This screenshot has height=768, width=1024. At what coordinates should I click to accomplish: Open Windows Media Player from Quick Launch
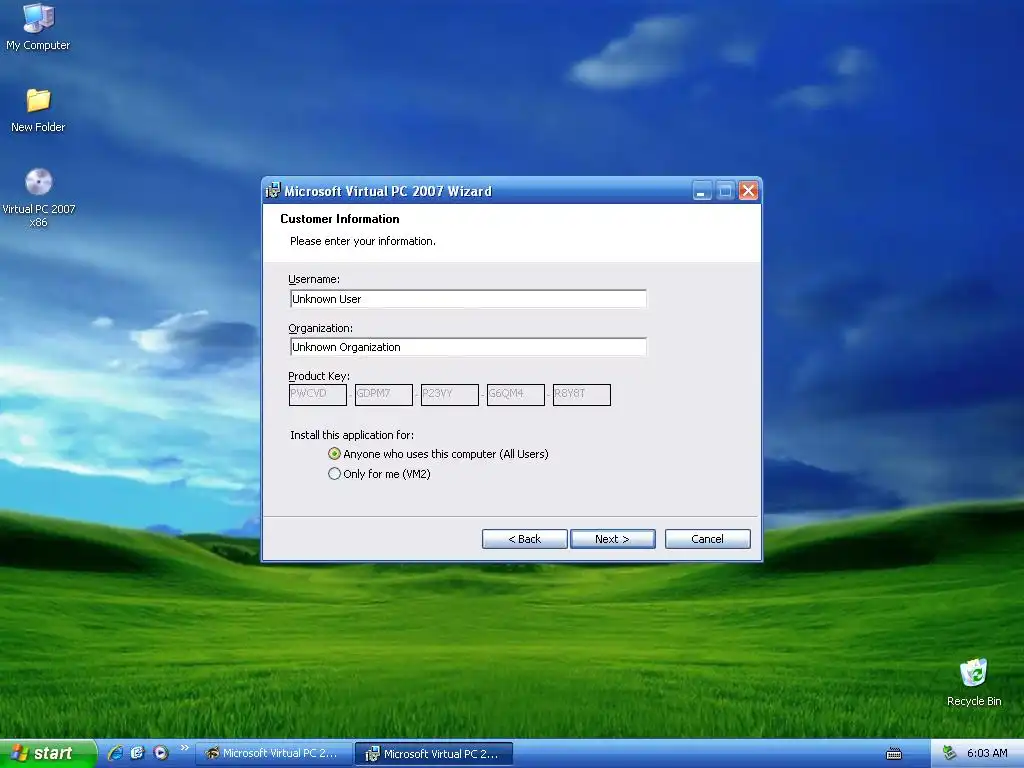[x=161, y=753]
